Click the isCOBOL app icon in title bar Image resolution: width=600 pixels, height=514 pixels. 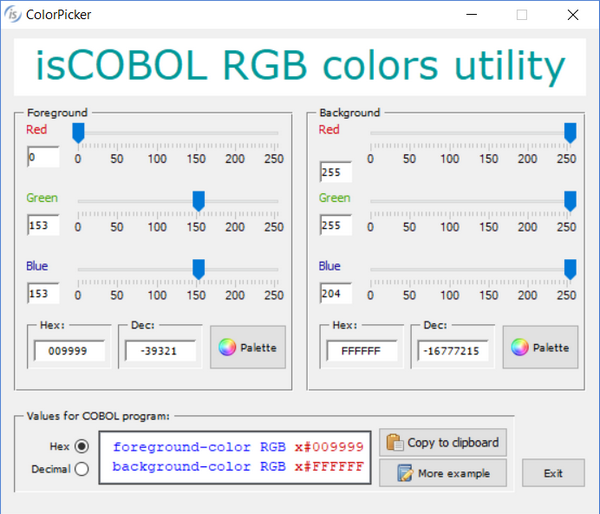pos(13,15)
